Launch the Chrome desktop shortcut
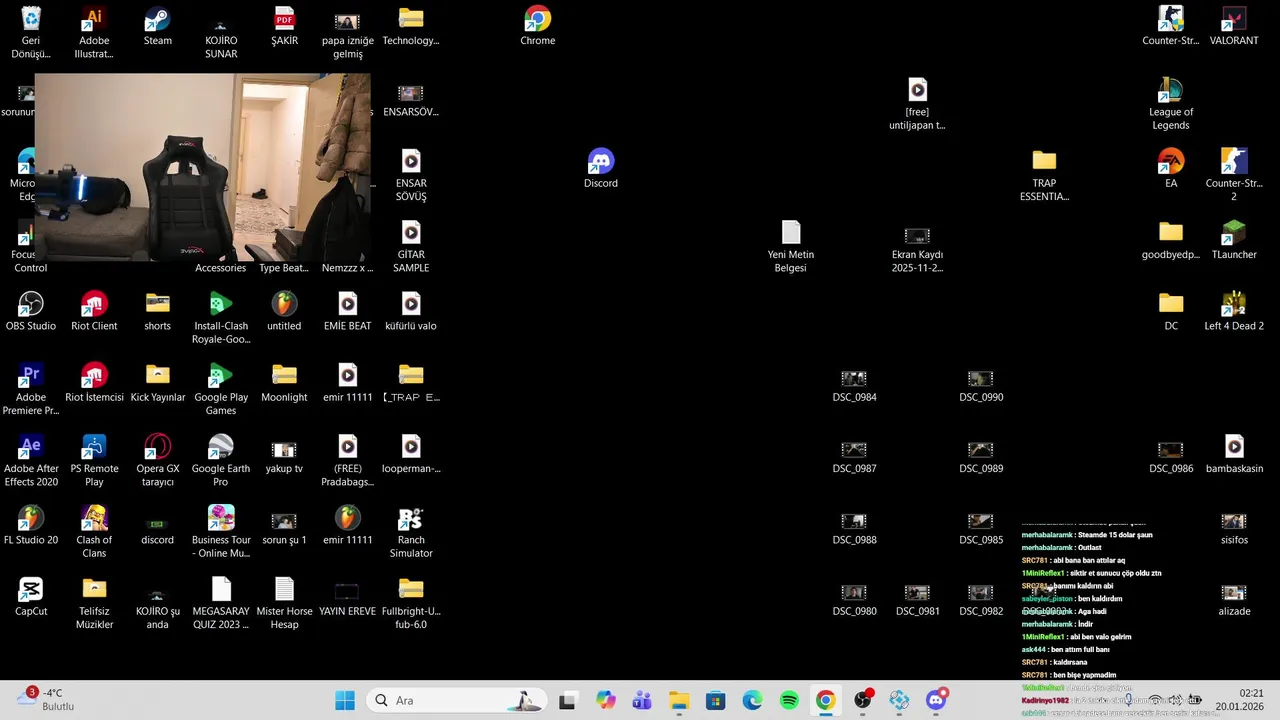 tap(537, 26)
